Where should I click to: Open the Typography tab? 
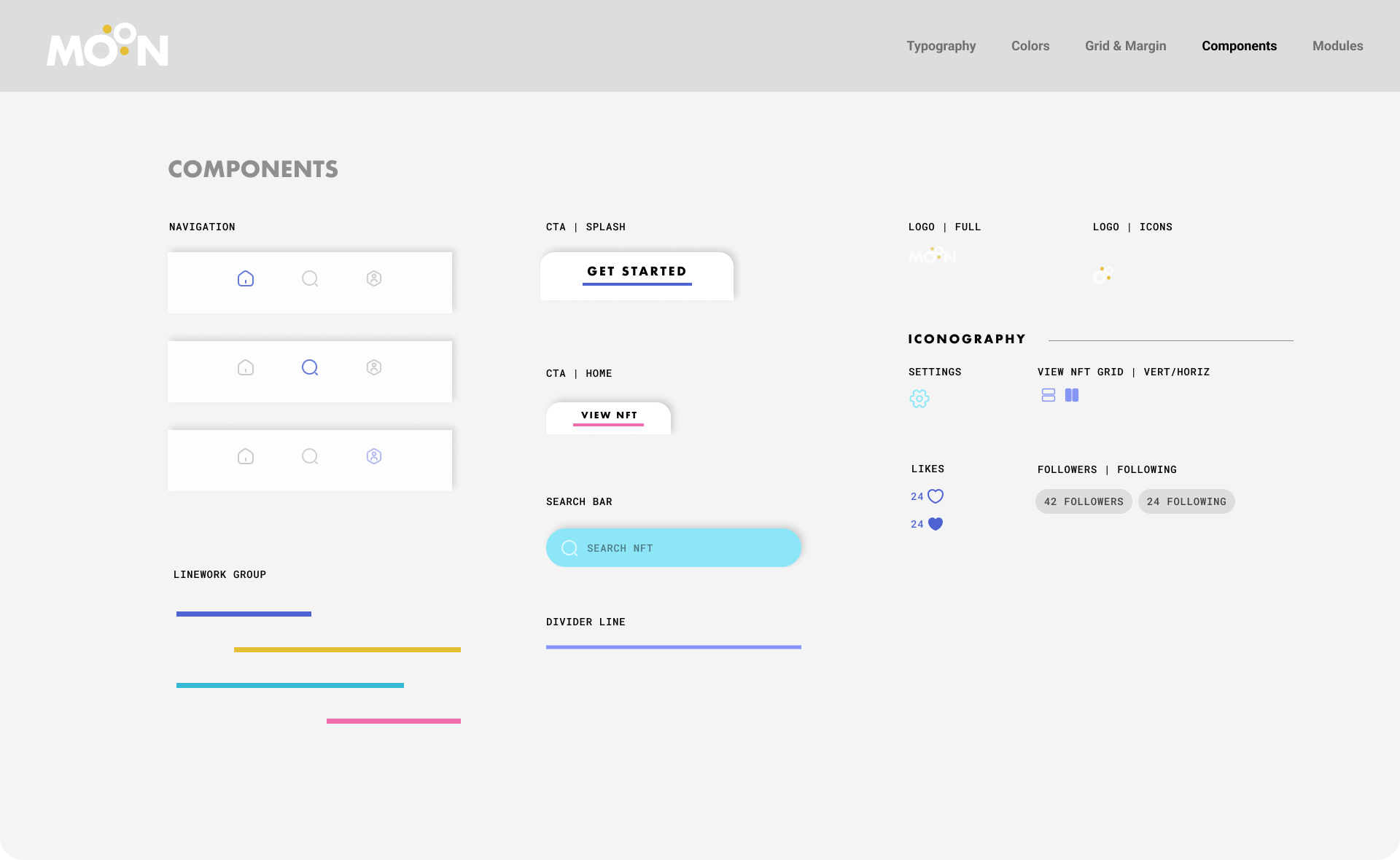pos(941,46)
